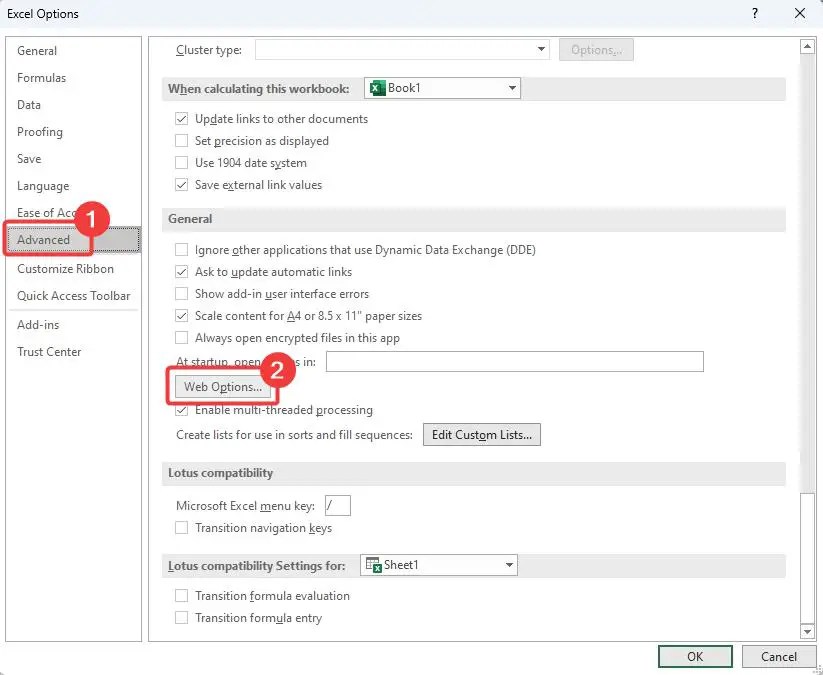This screenshot has height=675, width=823.
Task: Open the Data options category
Action: [x=29, y=104]
